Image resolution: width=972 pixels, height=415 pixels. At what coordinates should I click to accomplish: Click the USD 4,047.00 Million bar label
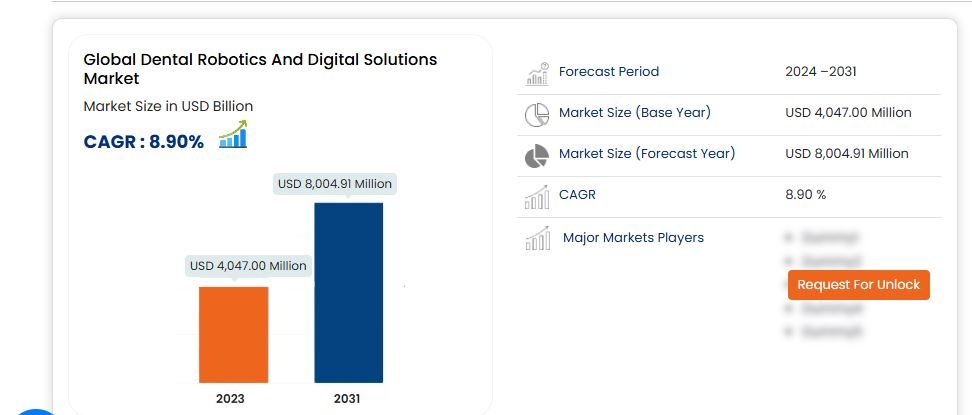tap(248, 266)
